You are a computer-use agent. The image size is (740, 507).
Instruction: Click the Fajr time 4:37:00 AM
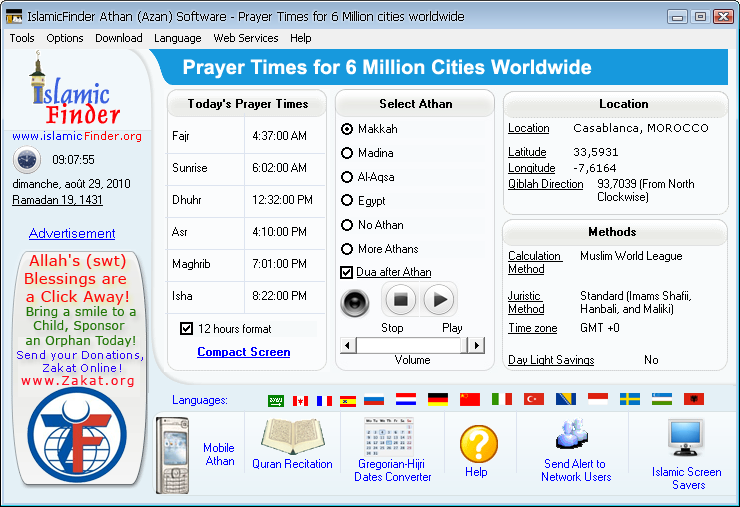279,136
